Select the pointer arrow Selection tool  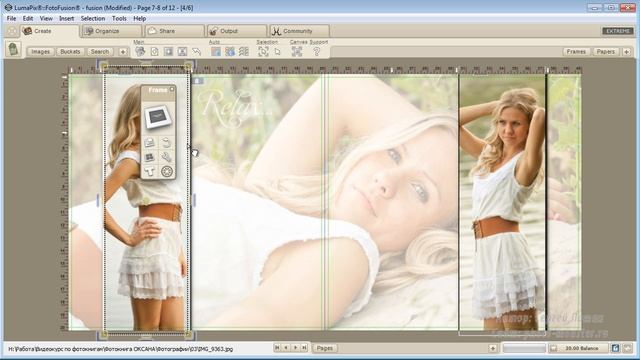[278, 51]
